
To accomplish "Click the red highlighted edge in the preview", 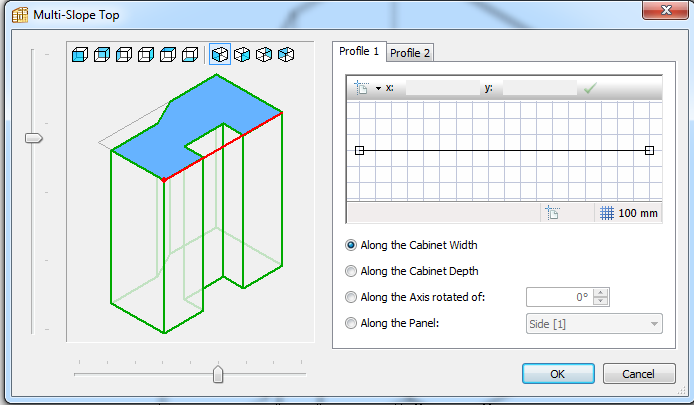I will pyautogui.click(x=223, y=146).
